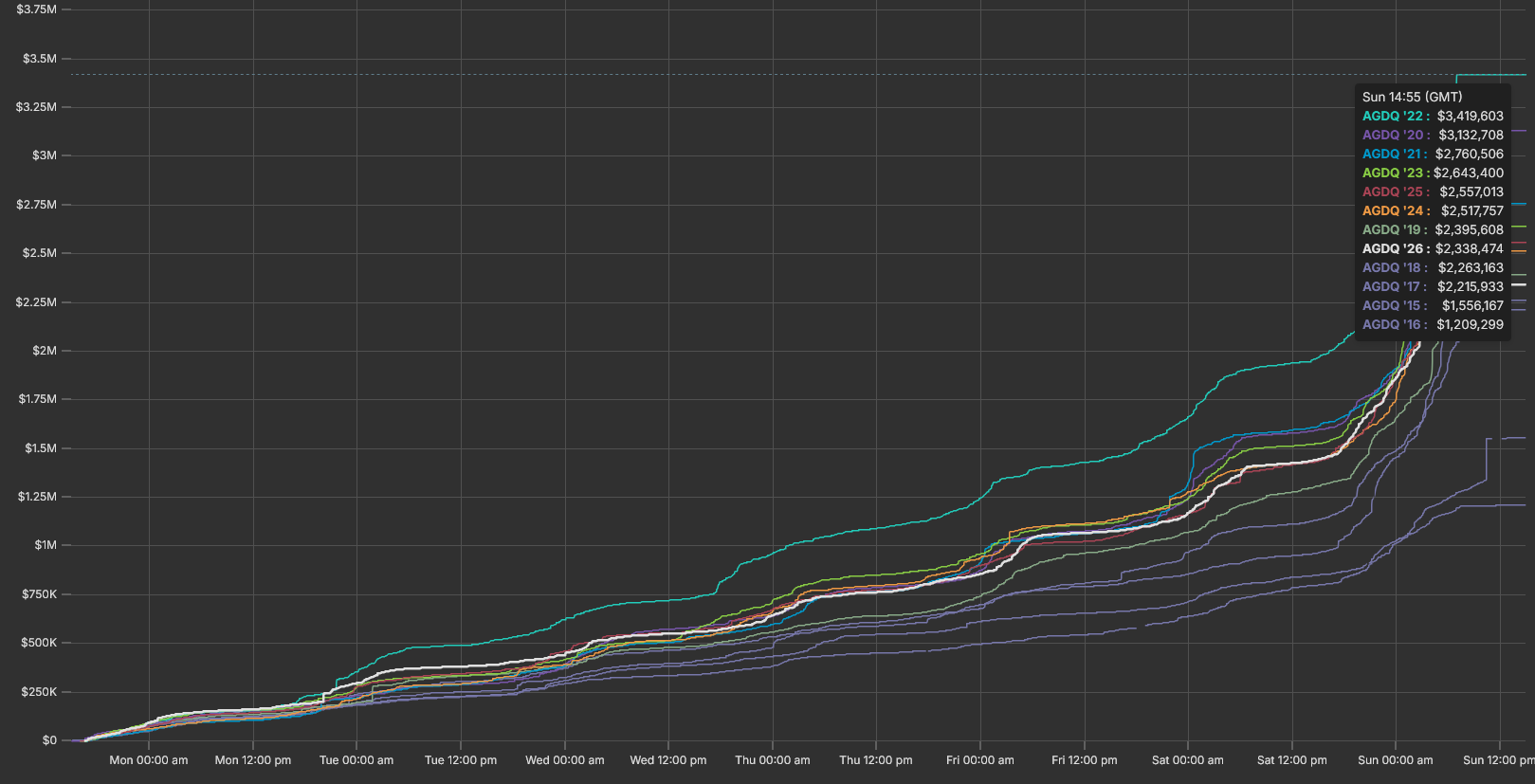
Task: Click the AGDQ '26 tooltip entry
Action: (1433, 248)
